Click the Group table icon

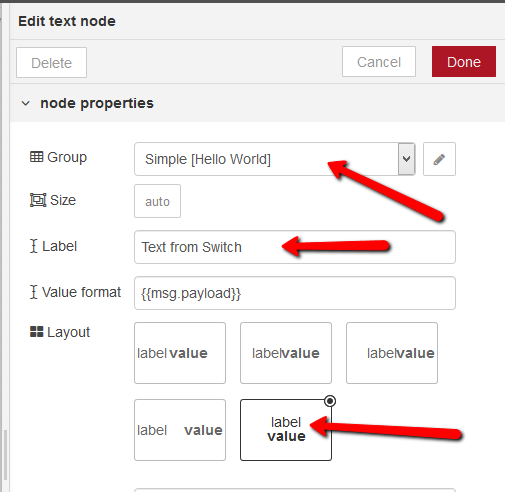click(36, 157)
